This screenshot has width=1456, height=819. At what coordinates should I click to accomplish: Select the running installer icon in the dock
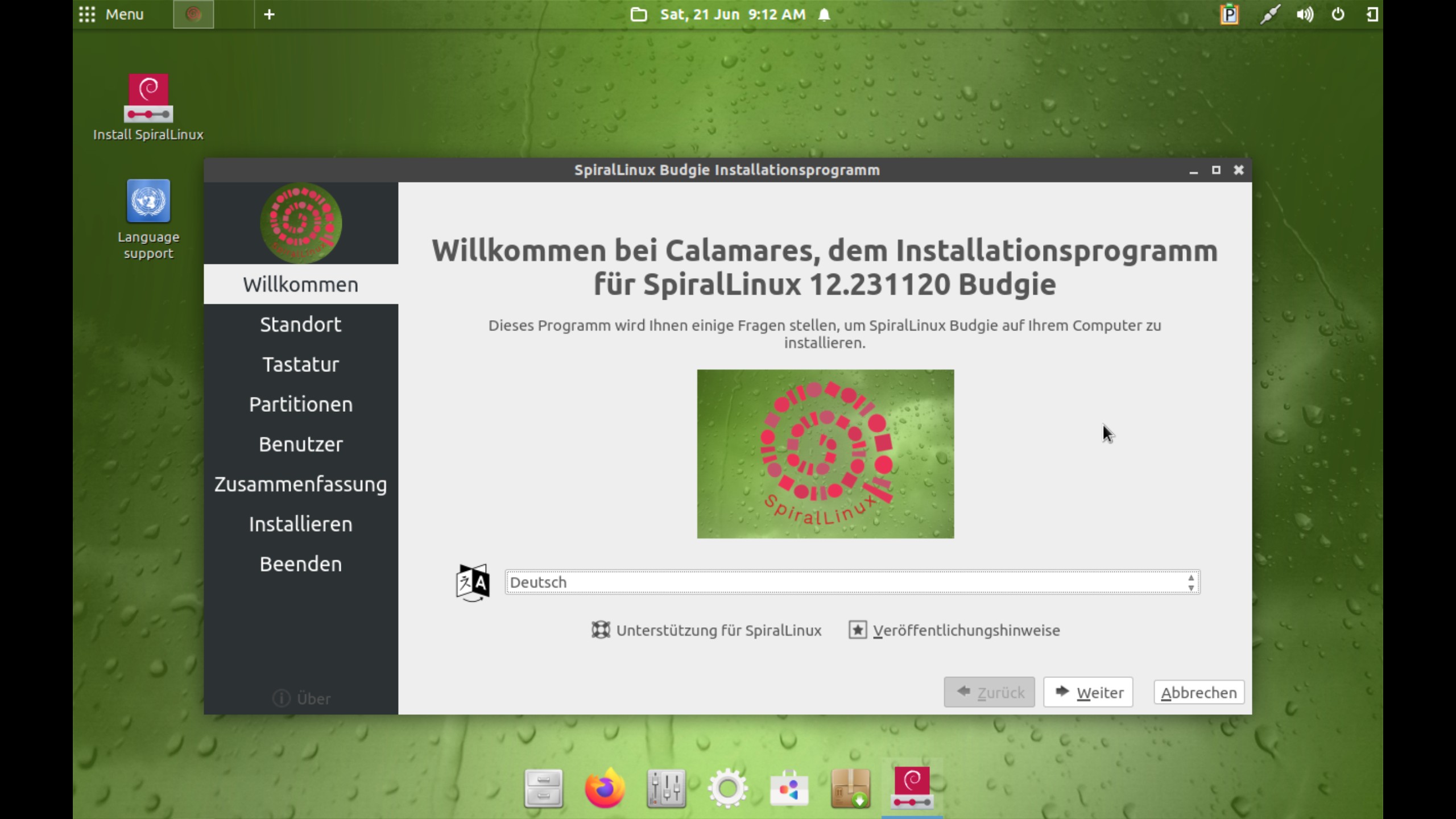[x=912, y=788]
